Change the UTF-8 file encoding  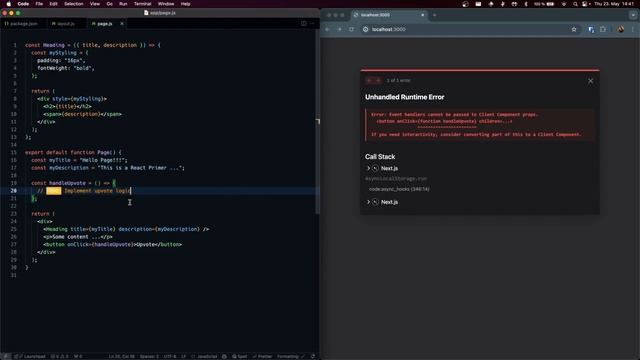(x=170, y=356)
